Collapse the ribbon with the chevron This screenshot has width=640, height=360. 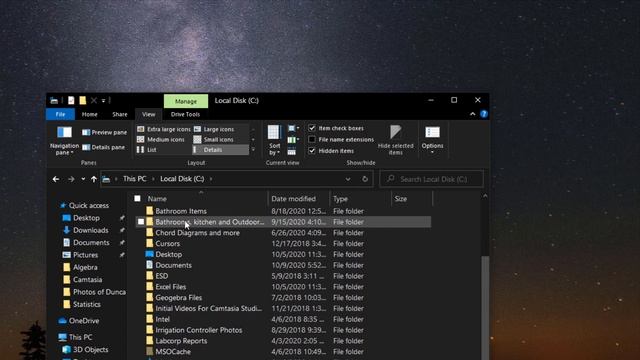pyautogui.click(x=473, y=114)
